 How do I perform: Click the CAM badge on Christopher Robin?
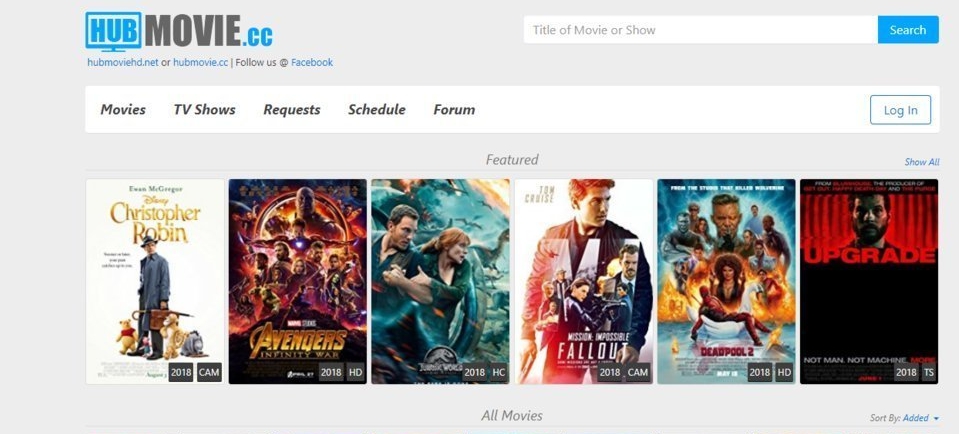pos(209,372)
